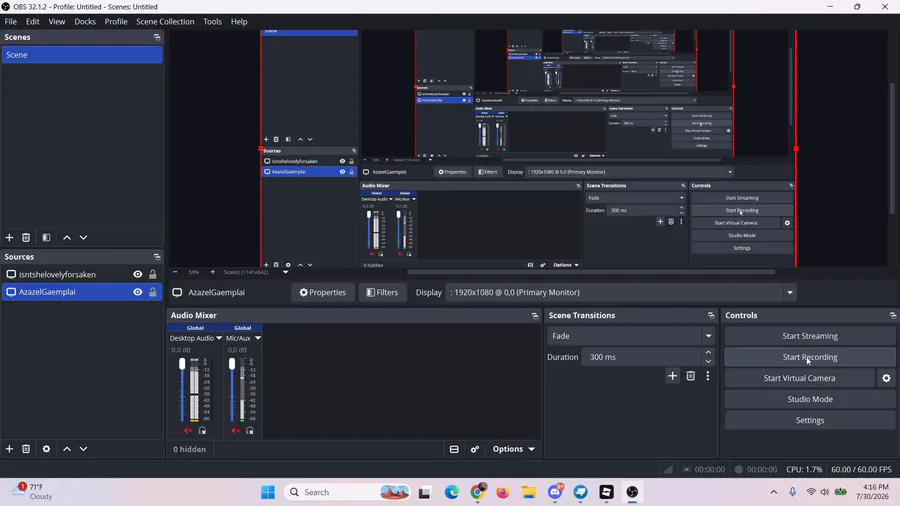The image size is (900, 506).
Task: Open File menu
Action: [x=10, y=21]
